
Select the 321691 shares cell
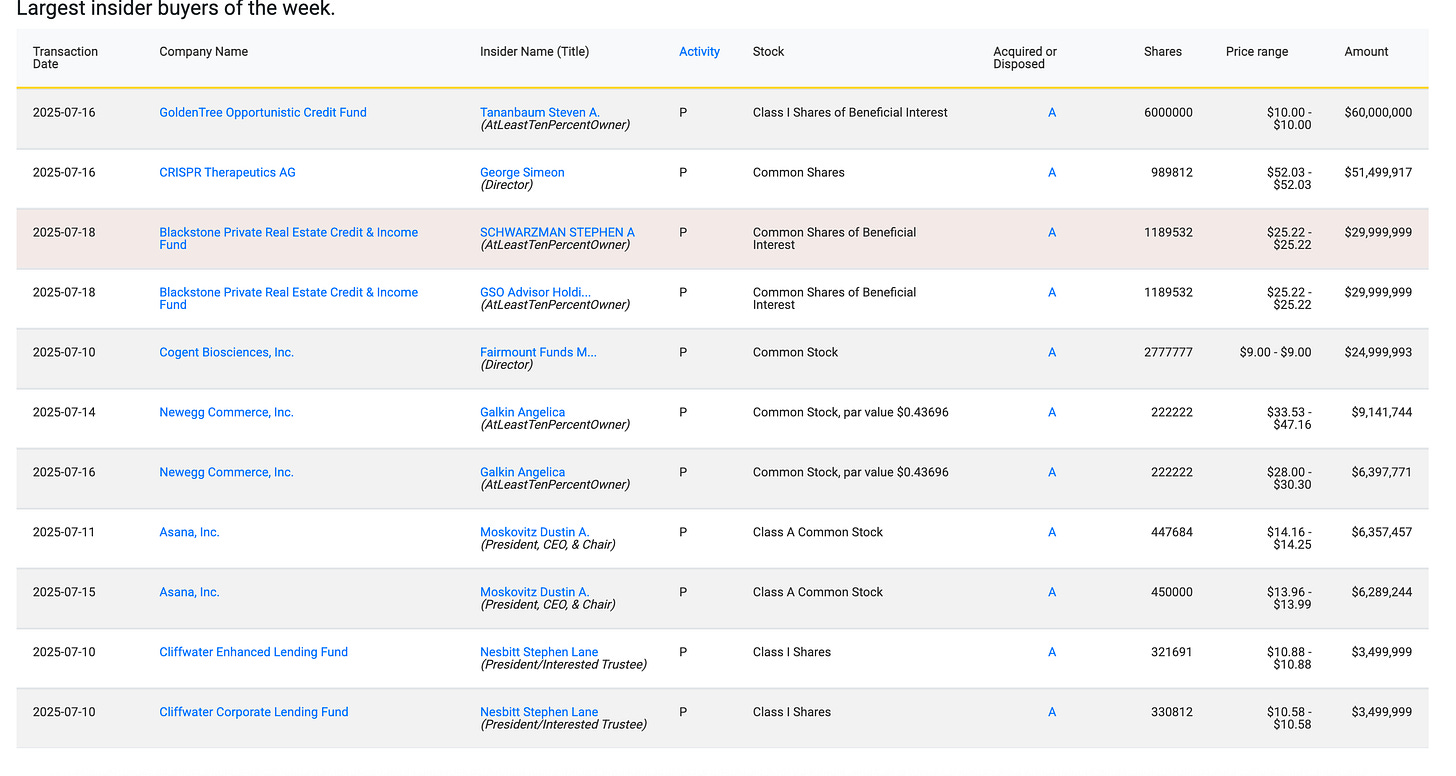(1172, 653)
